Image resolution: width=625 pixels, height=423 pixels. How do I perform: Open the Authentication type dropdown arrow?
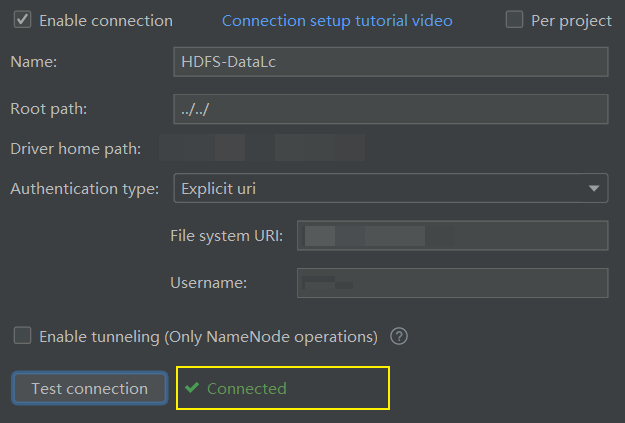click(x=595, y=187)
